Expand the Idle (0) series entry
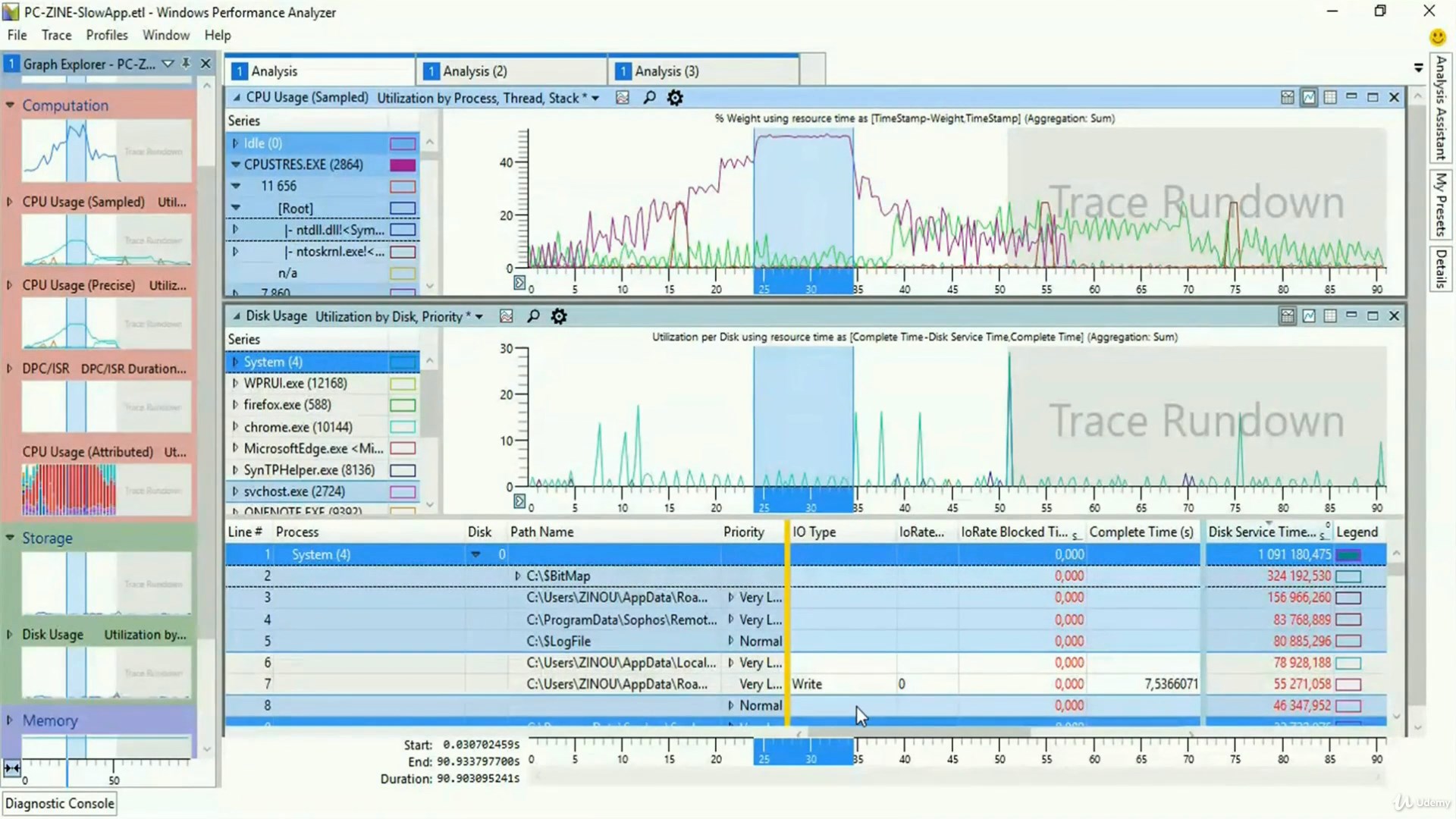Viewport: 1456px width, 819px height. point(235,143)
